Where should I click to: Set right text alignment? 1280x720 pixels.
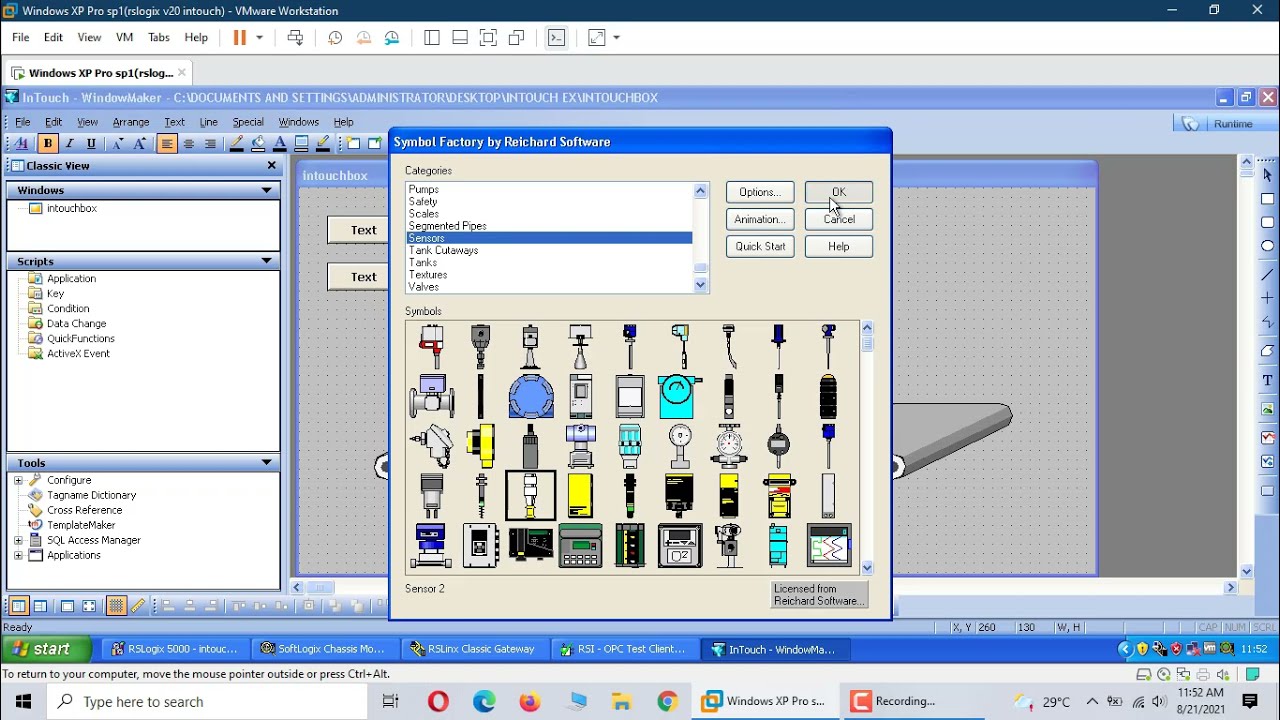pyautogui.click(x=210, y=144)
